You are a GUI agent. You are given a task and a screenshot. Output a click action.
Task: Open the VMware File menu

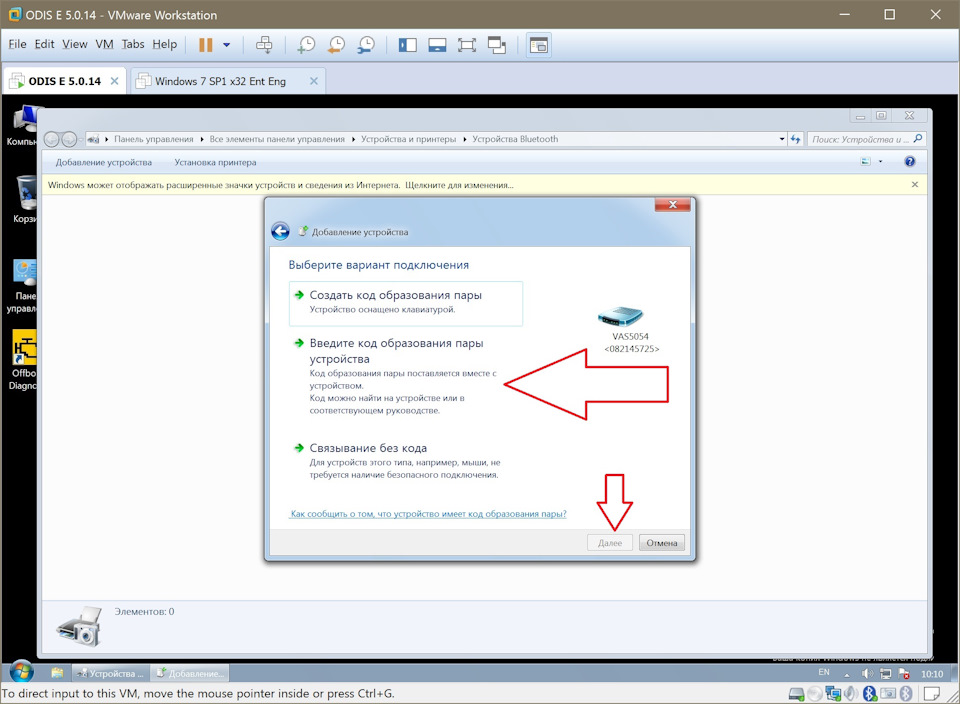click(17, 44)
